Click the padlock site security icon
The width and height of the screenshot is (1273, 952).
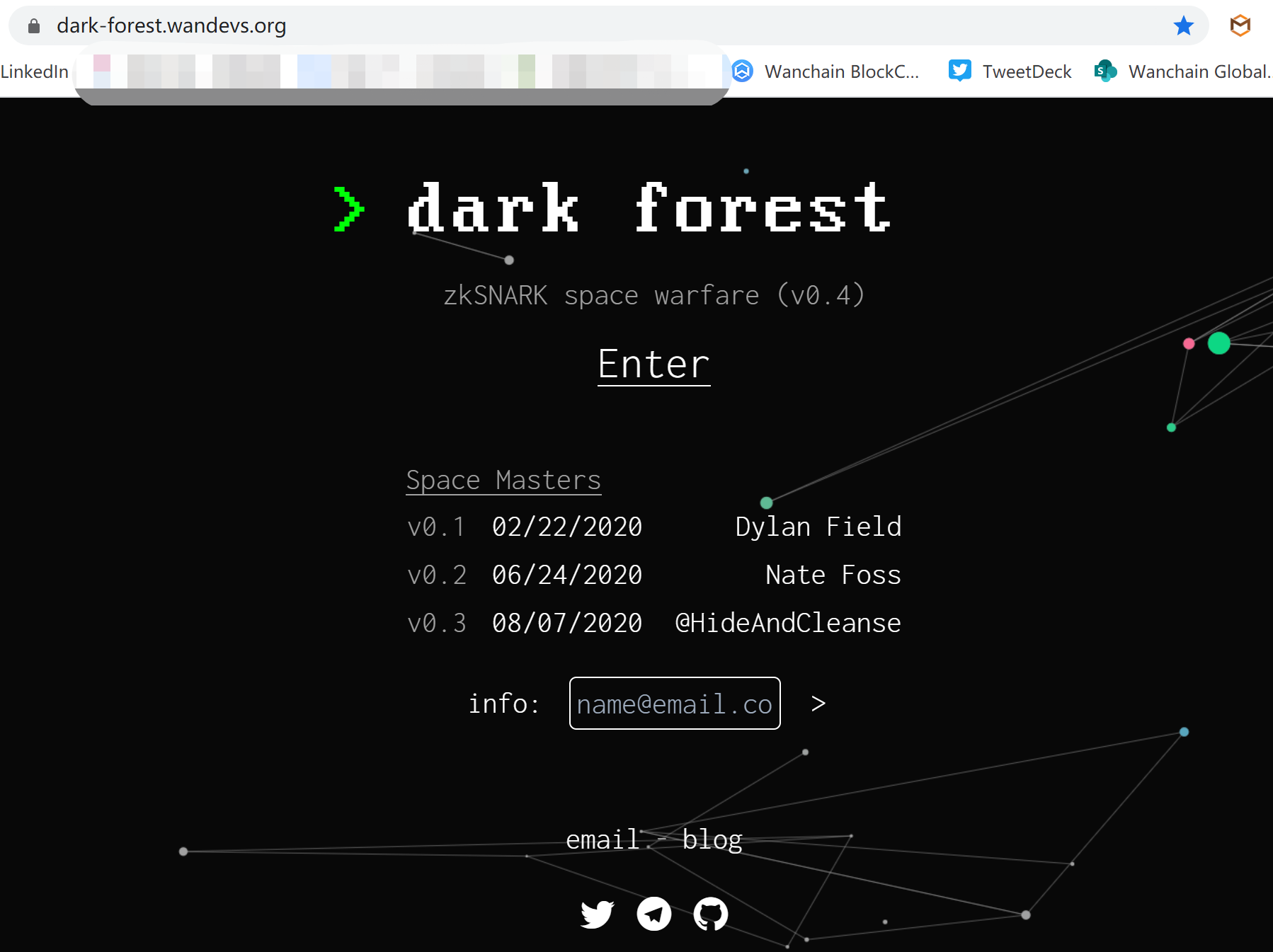pos(33,26)
